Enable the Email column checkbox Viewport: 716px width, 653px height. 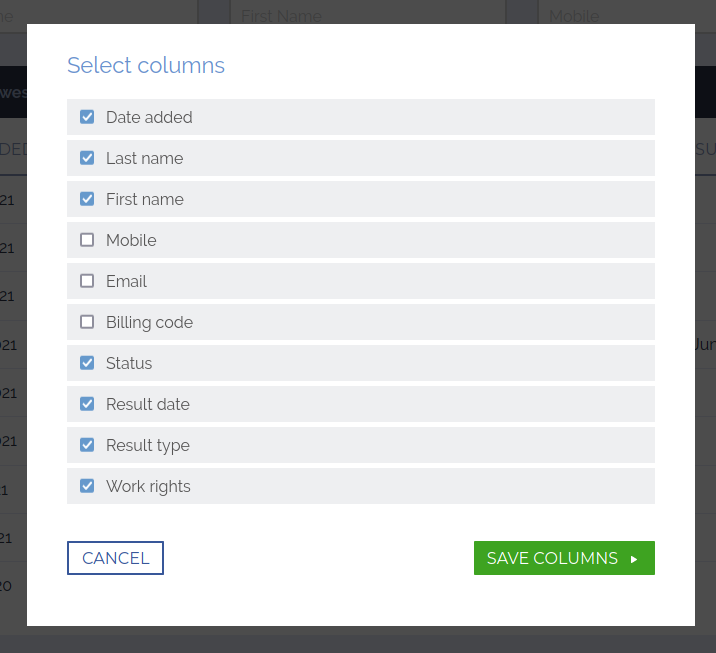pos(87,281)
